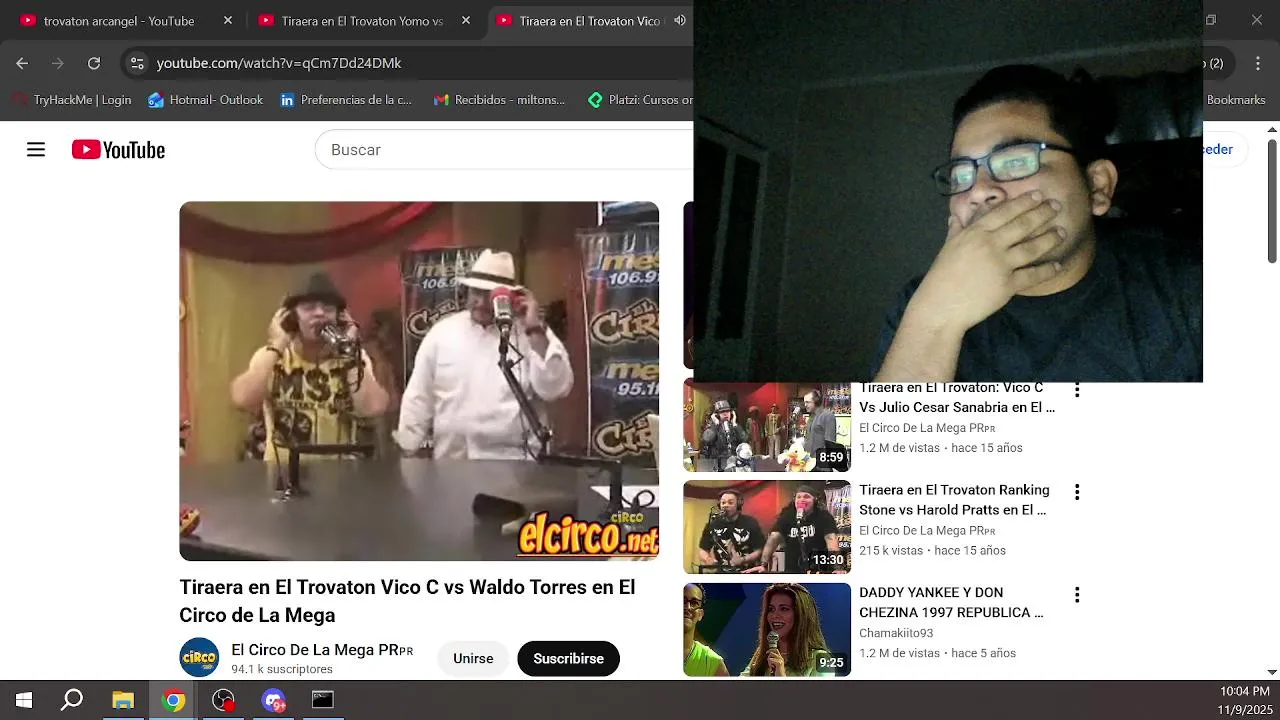The height and width of the screenshot is (720, 1280).
Task: Open thumbnail of Ranking Stone vs Harold Pratts
Action: [767, 527]
